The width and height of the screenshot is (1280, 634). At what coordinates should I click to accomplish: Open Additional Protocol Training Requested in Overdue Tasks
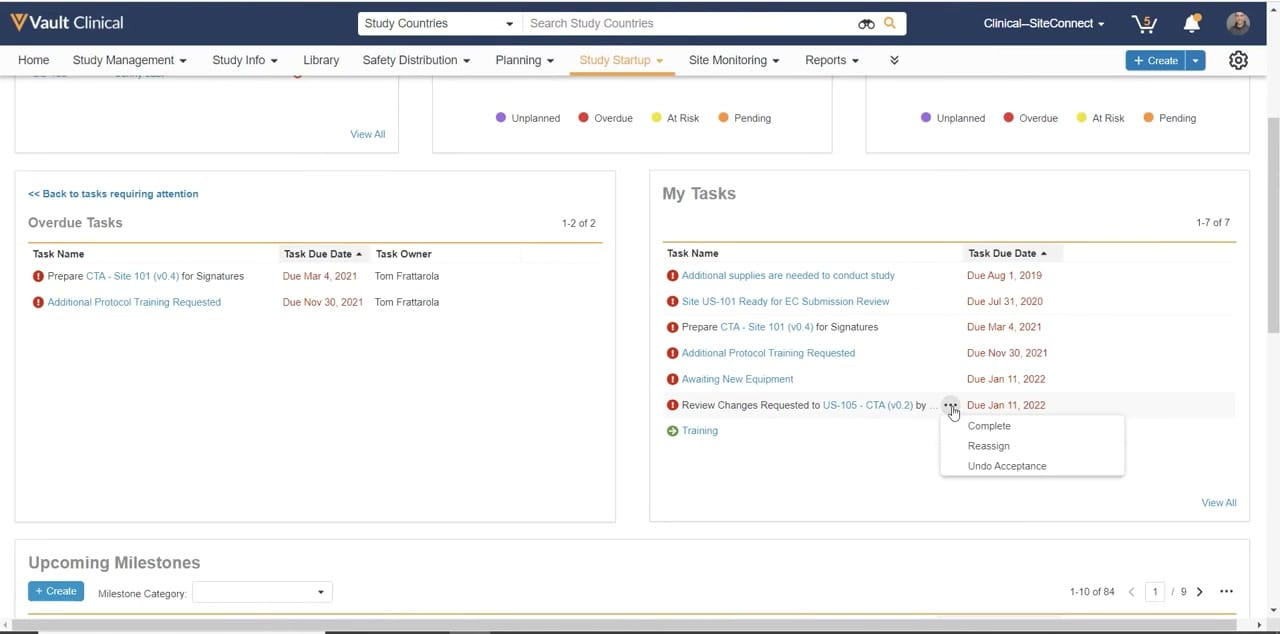point(134,302)
